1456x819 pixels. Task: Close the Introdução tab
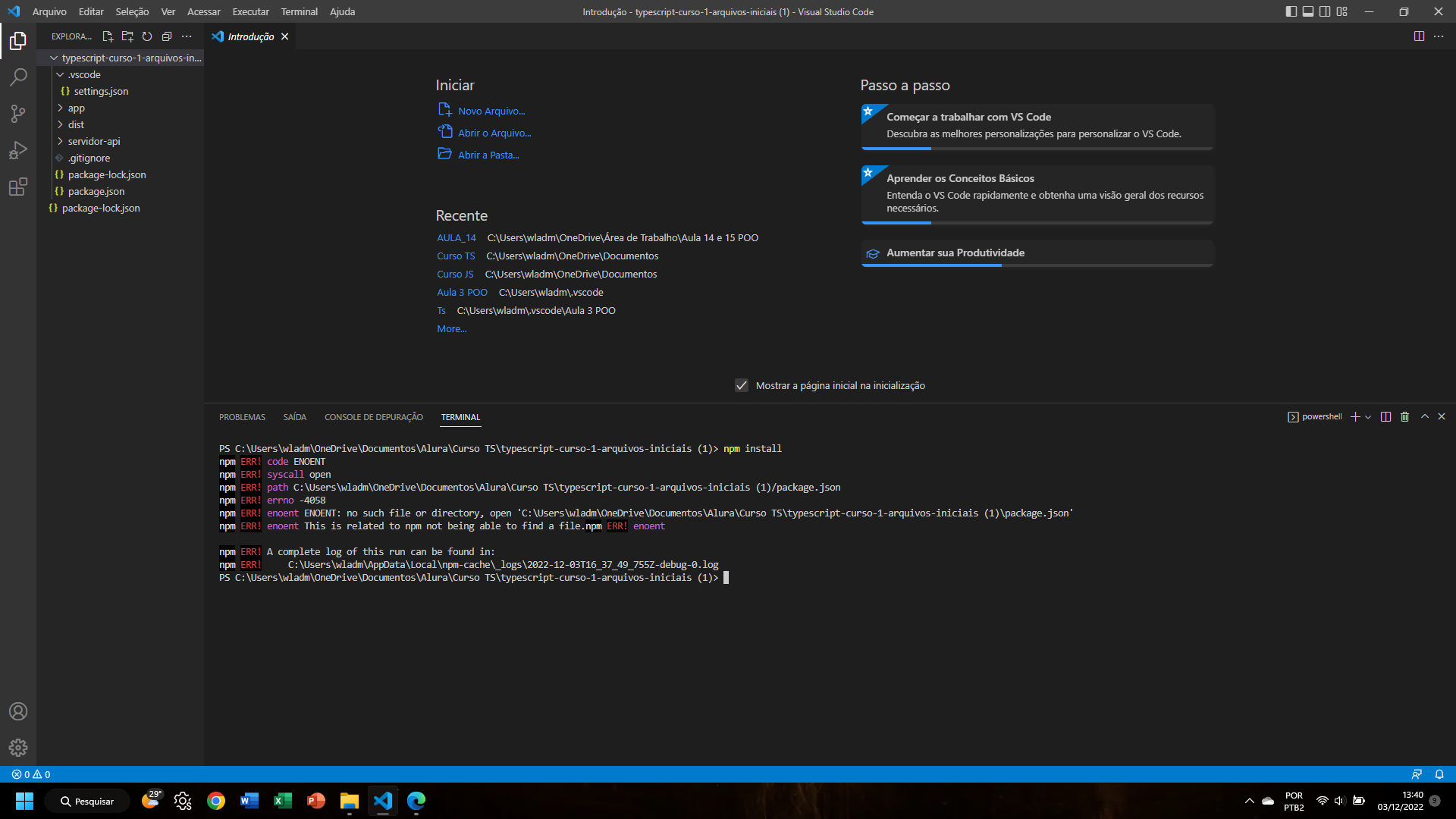click(285, 36)
